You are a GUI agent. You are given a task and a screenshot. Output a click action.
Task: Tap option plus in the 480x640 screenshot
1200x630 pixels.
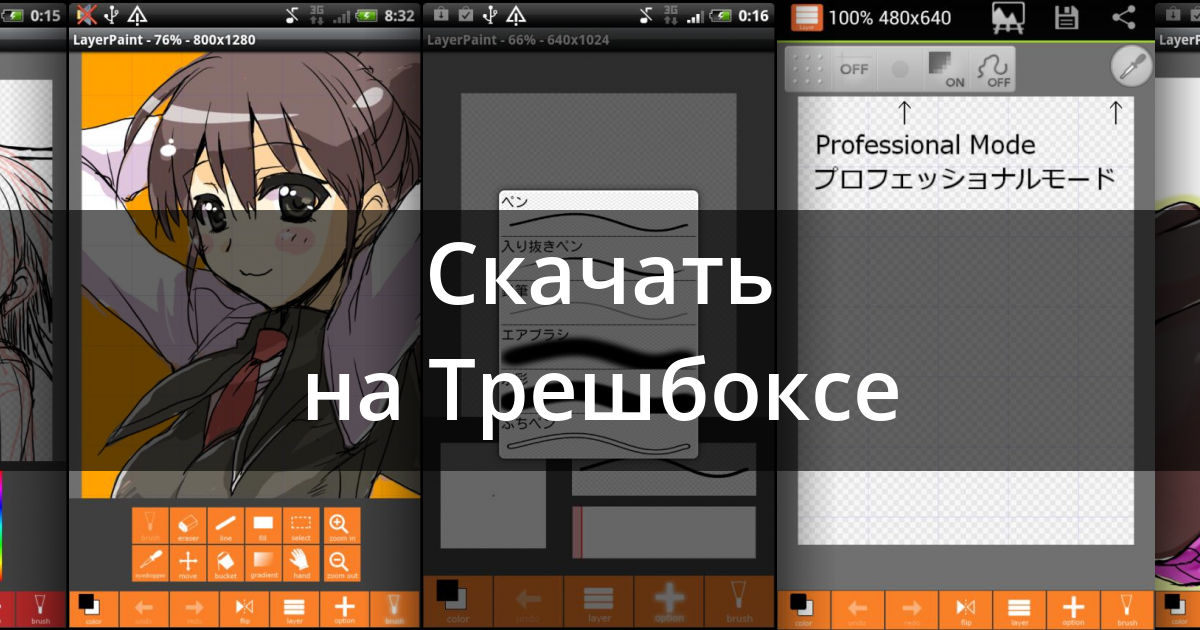click(1073, 609)
